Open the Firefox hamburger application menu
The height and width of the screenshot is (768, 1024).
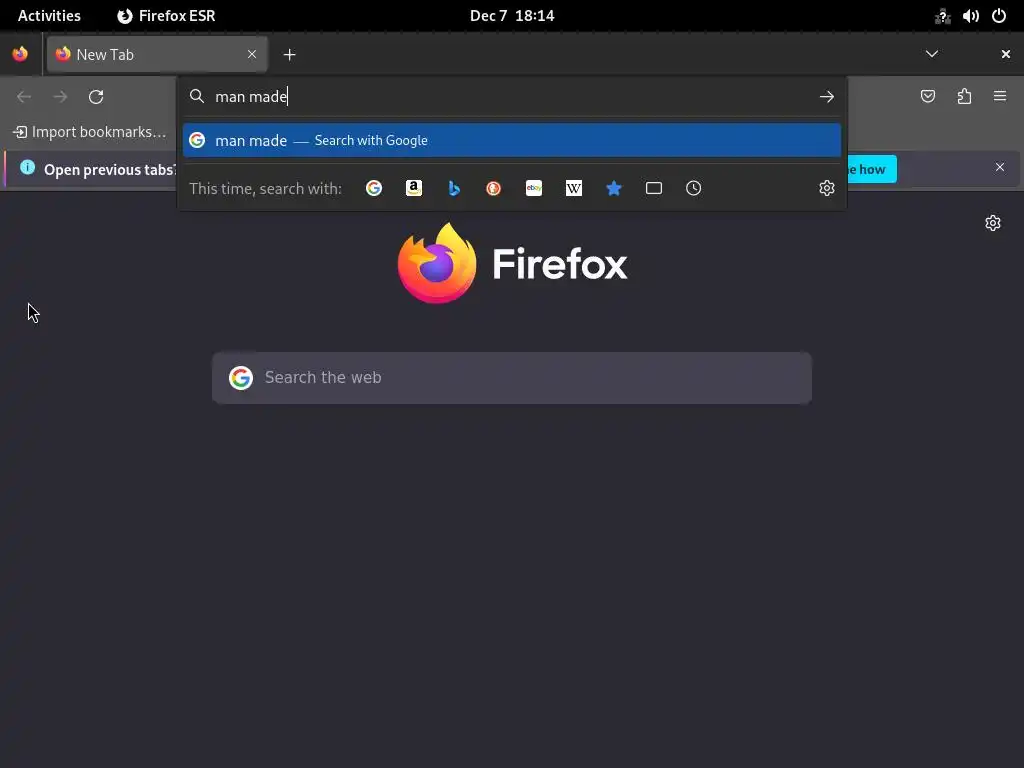click(x=1000, y=96)
